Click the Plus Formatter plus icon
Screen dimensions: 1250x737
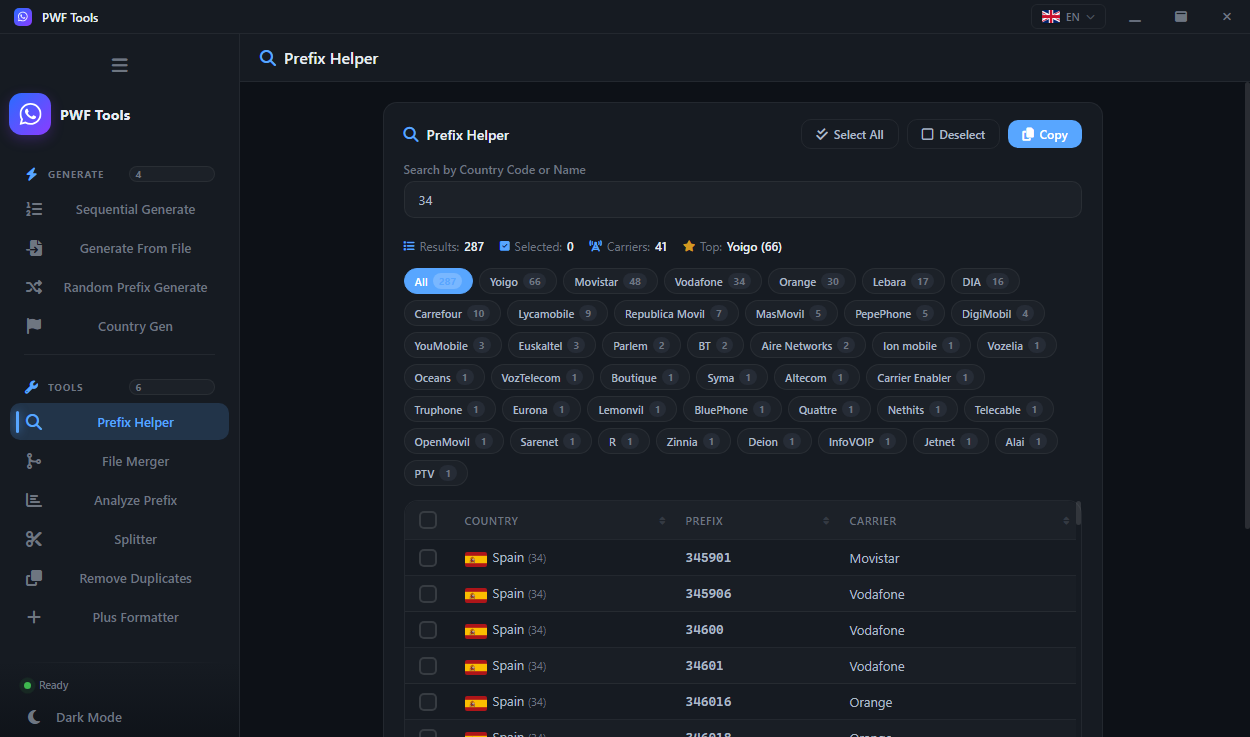34,617
